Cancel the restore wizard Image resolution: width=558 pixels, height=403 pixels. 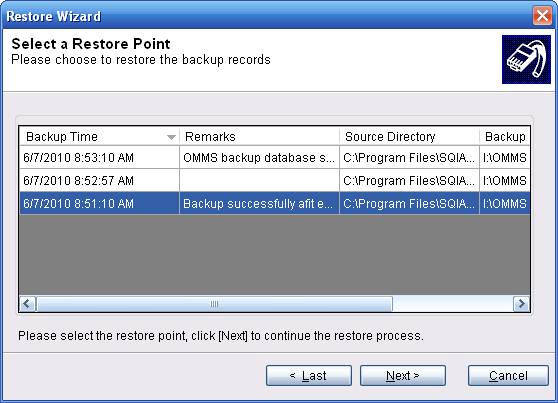coord(508,376)
